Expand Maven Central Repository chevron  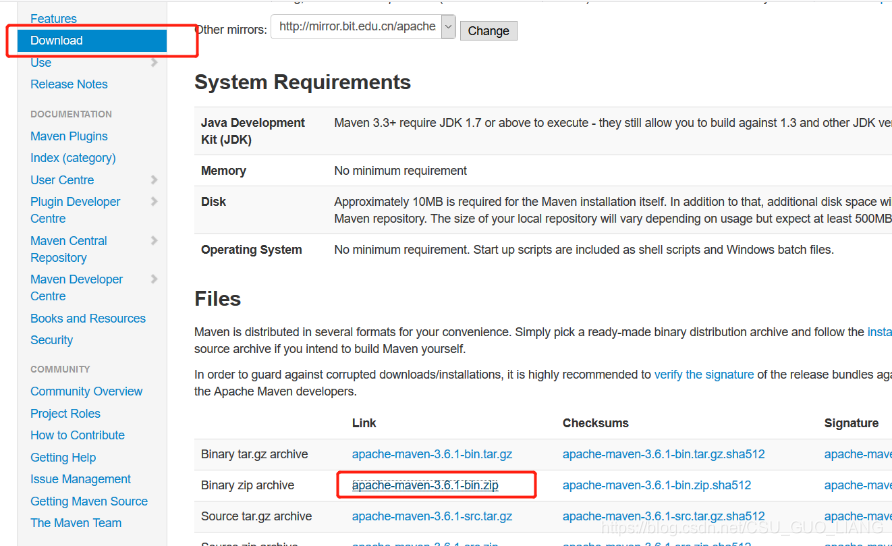pyautogui.click(x=154, y=241)
